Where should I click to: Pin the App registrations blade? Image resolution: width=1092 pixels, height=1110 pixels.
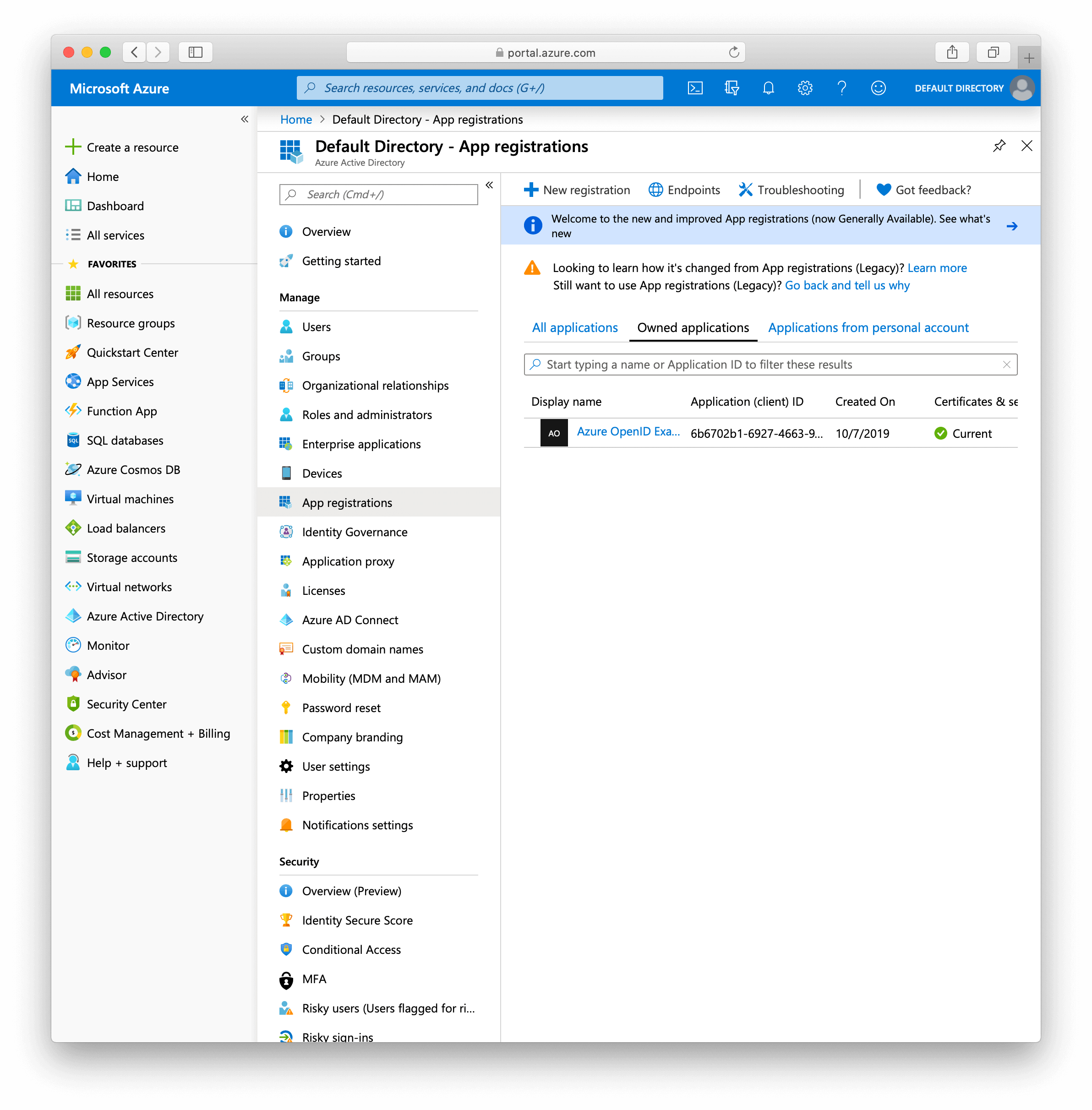999,146
